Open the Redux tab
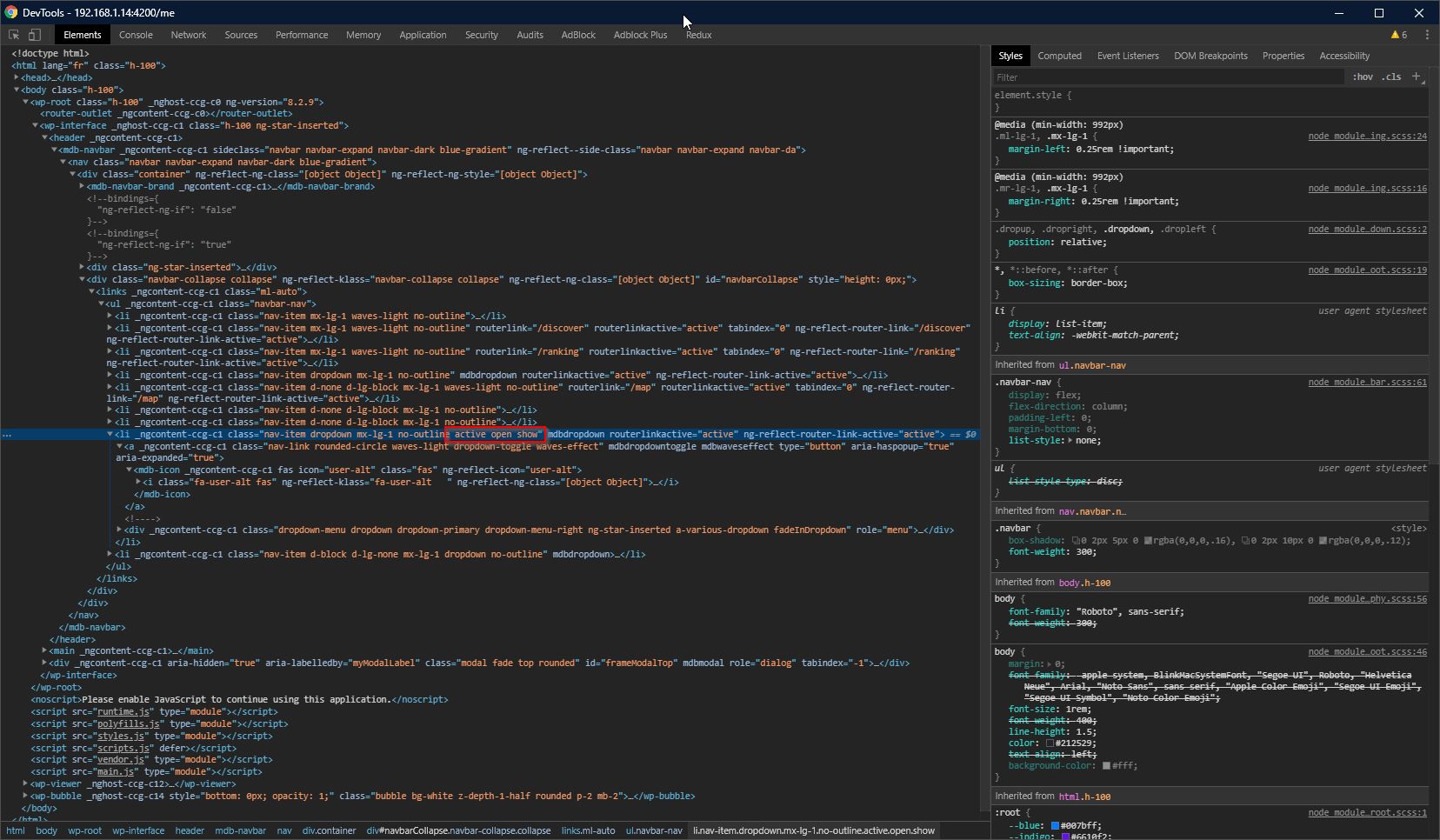 pyautogui.click(x=698, y=35)
